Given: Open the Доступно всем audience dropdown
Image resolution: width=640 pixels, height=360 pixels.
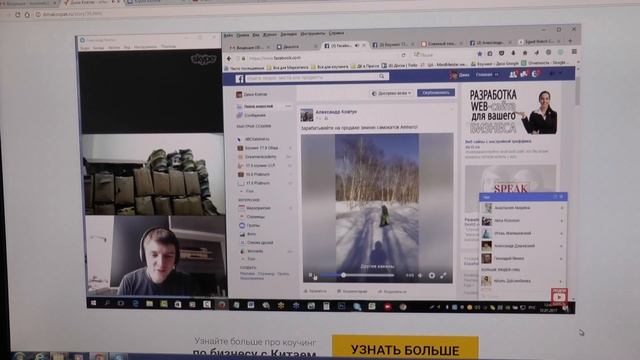Looking at the screenshot, I should pyautogui.click(x=391, y=93).
